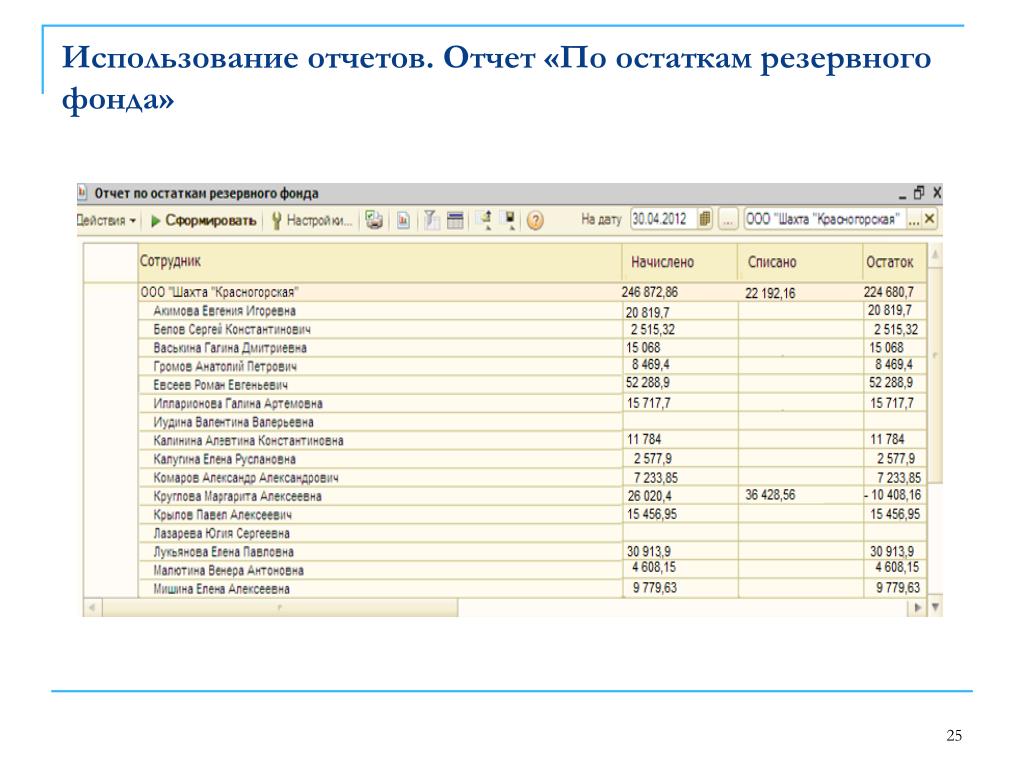Click the Сформировать button

click(x=203, y=221)
